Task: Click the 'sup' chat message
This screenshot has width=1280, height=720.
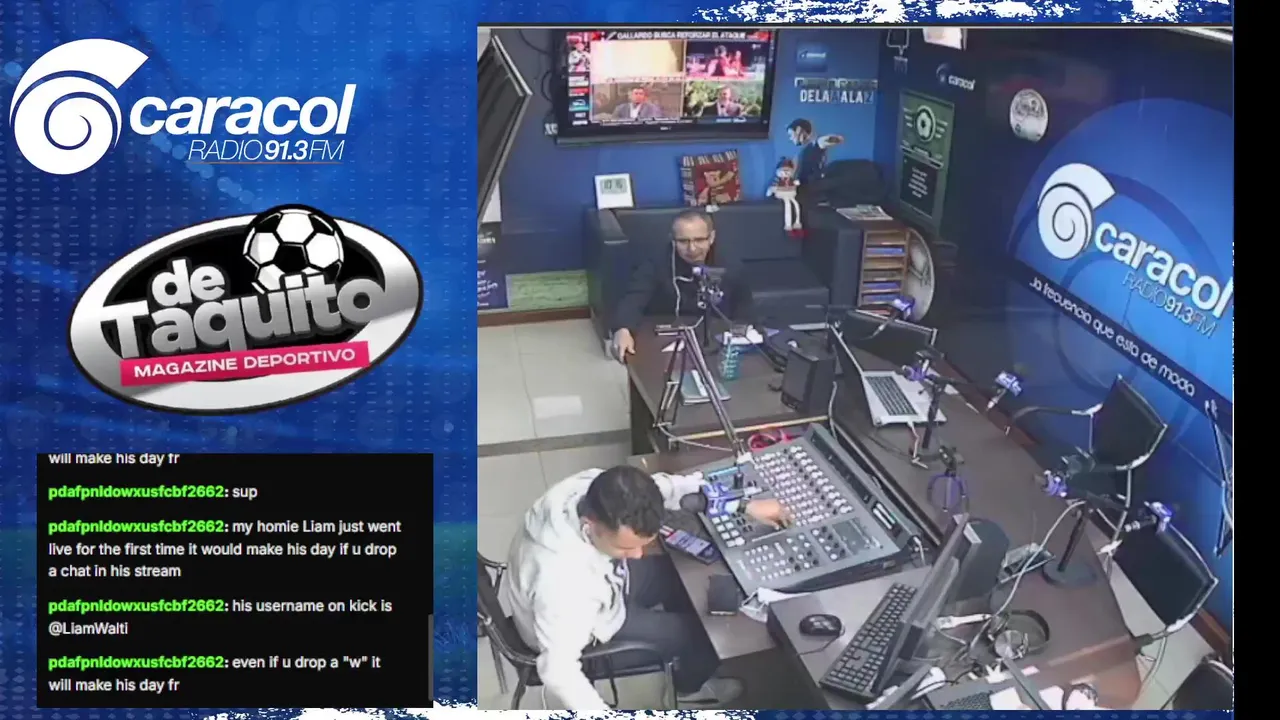Action: click(153, 492)
